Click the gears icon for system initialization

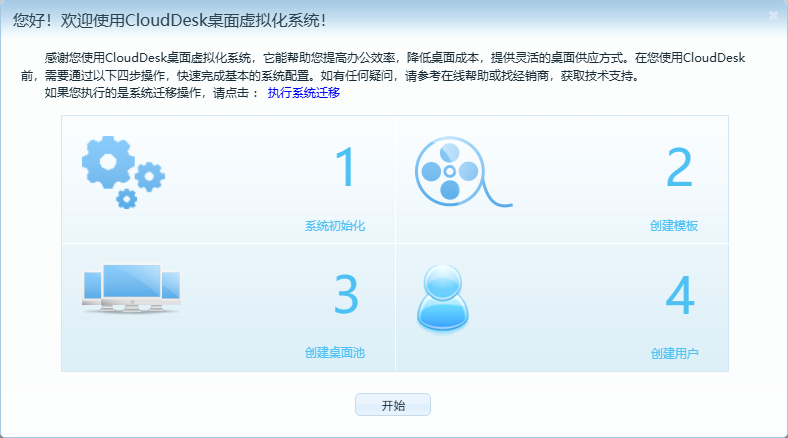[x=124, y=172]
